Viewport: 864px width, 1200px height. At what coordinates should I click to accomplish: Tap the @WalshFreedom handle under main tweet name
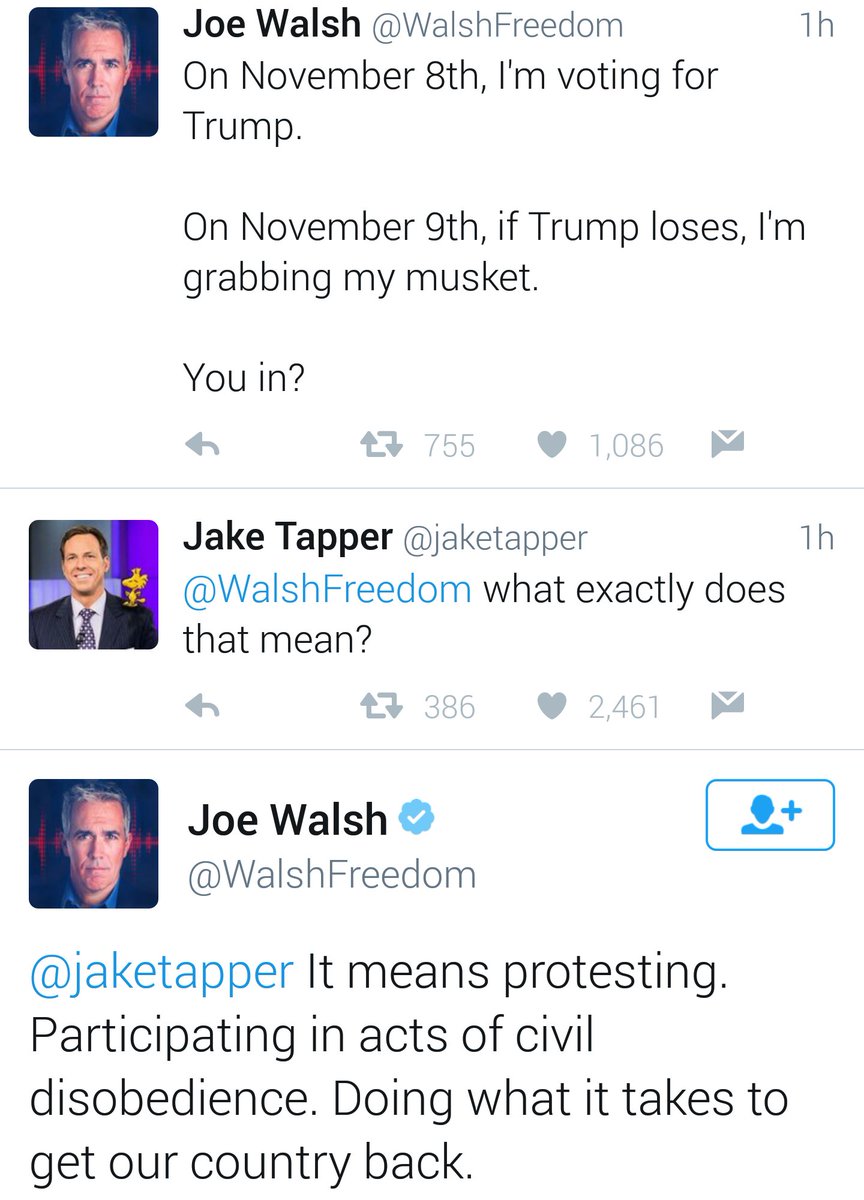pyautogui.click(x=332, y=875)
